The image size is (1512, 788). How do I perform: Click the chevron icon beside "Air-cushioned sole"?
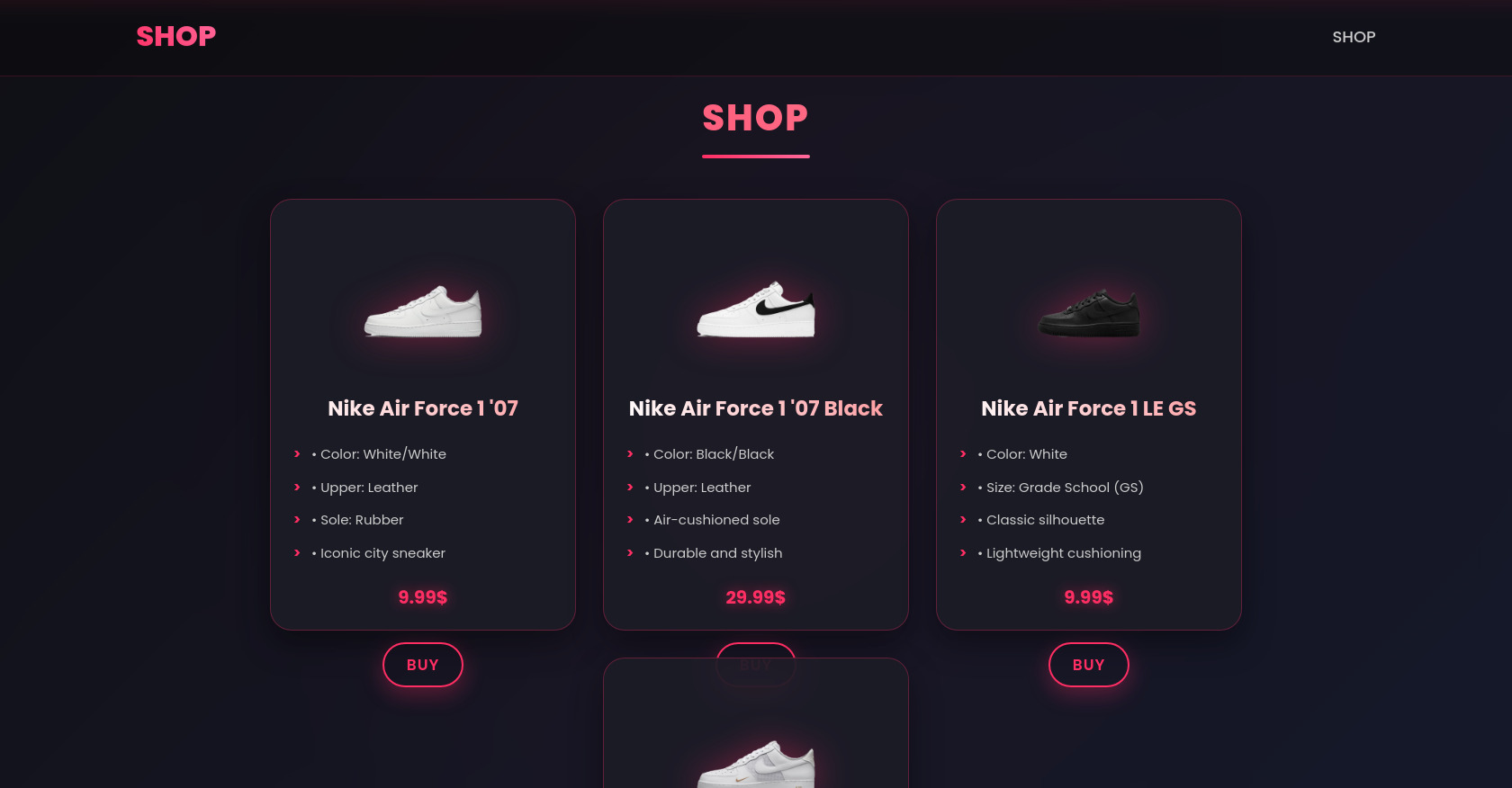630,520
